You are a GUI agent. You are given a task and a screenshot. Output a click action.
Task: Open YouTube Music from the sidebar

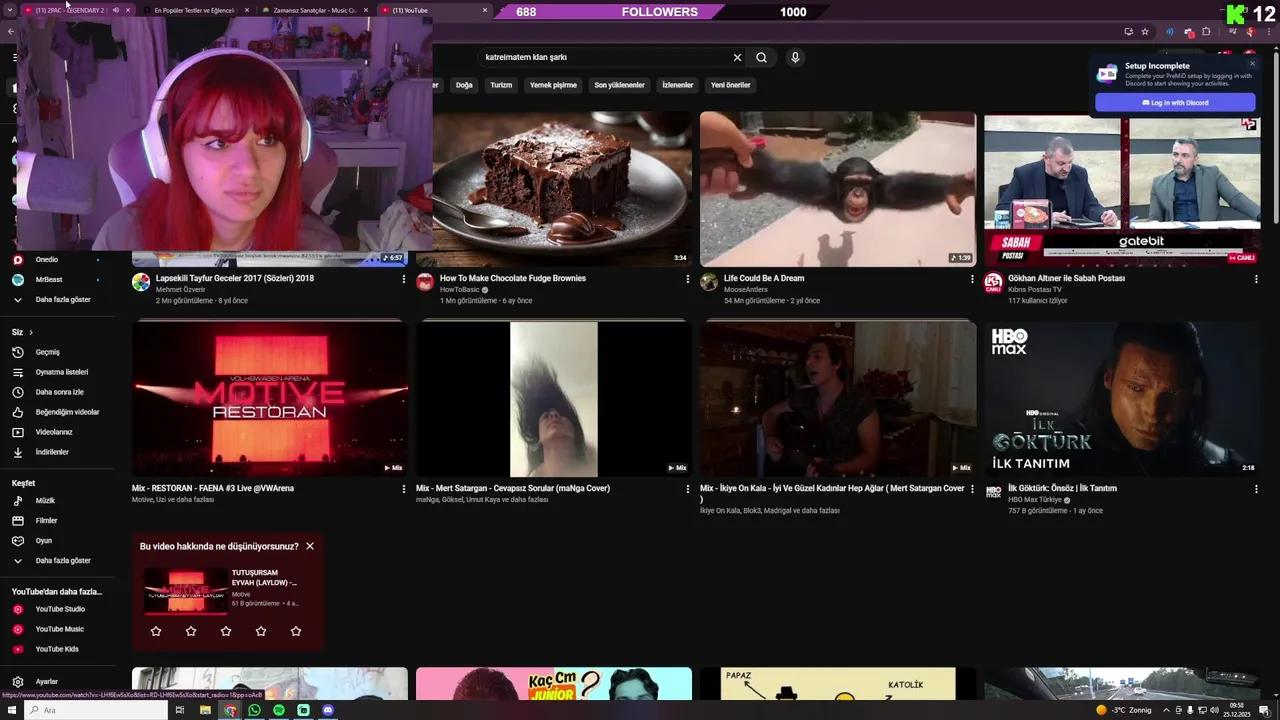coord(58,629)
